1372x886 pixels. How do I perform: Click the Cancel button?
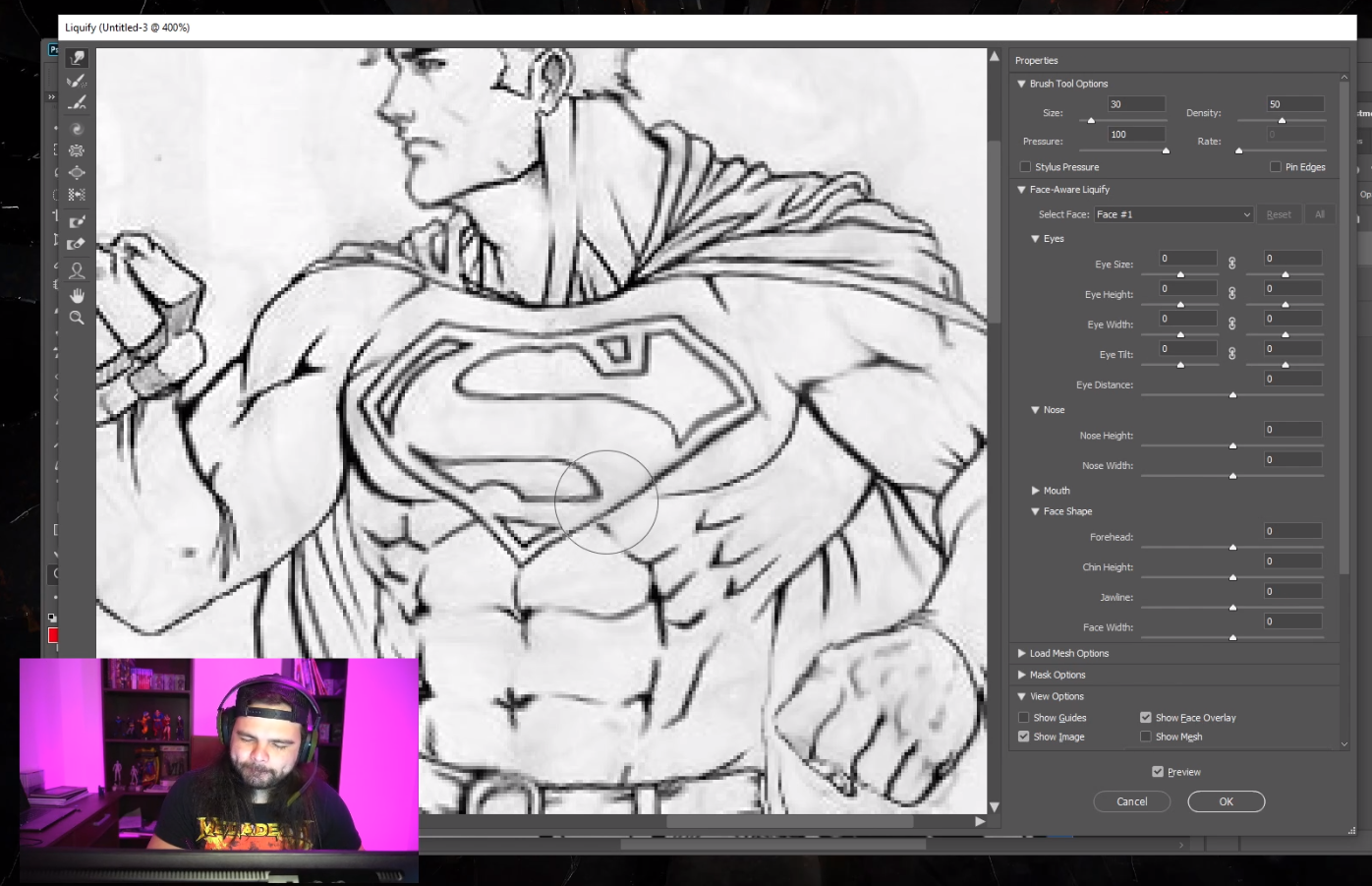tap(1132, 801)
